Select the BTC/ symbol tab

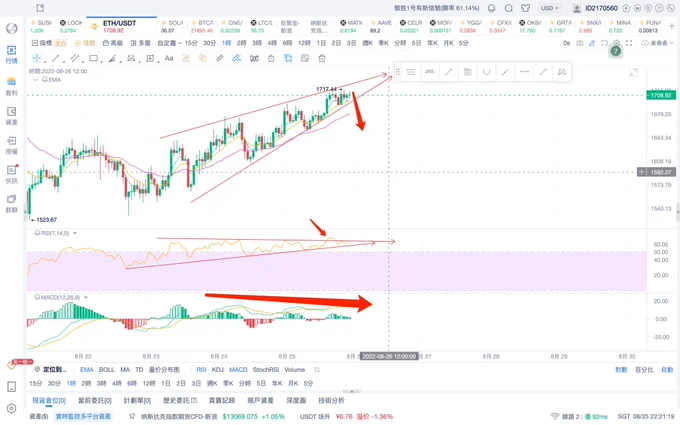pos(202,26)
